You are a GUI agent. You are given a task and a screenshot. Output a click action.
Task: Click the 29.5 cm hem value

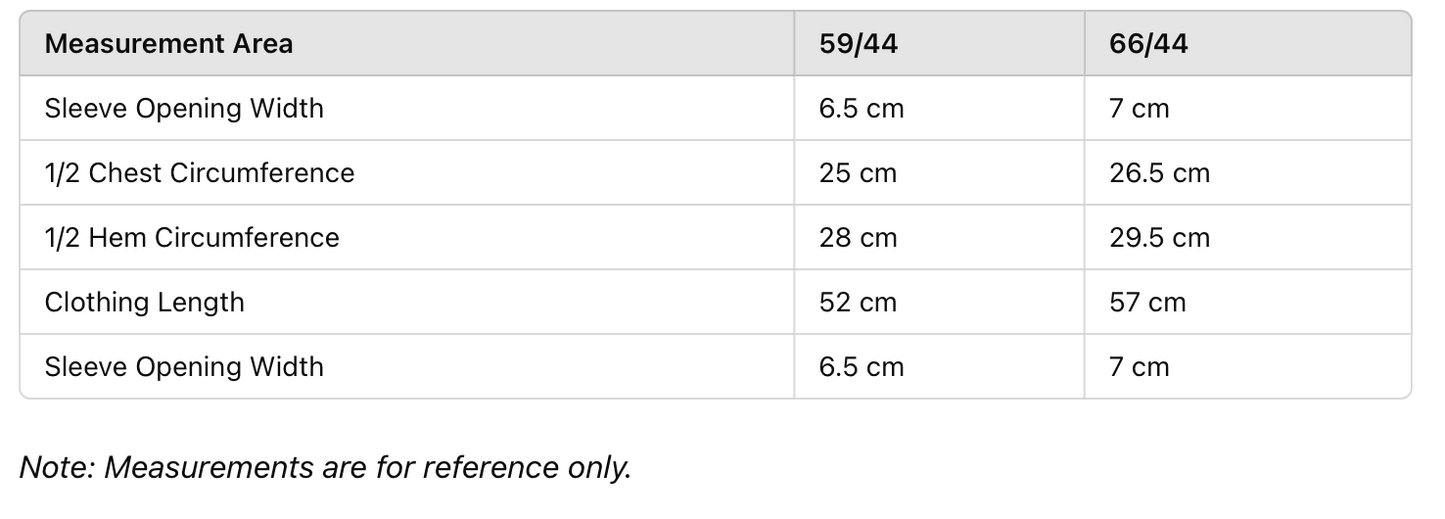pos(1159,237)
